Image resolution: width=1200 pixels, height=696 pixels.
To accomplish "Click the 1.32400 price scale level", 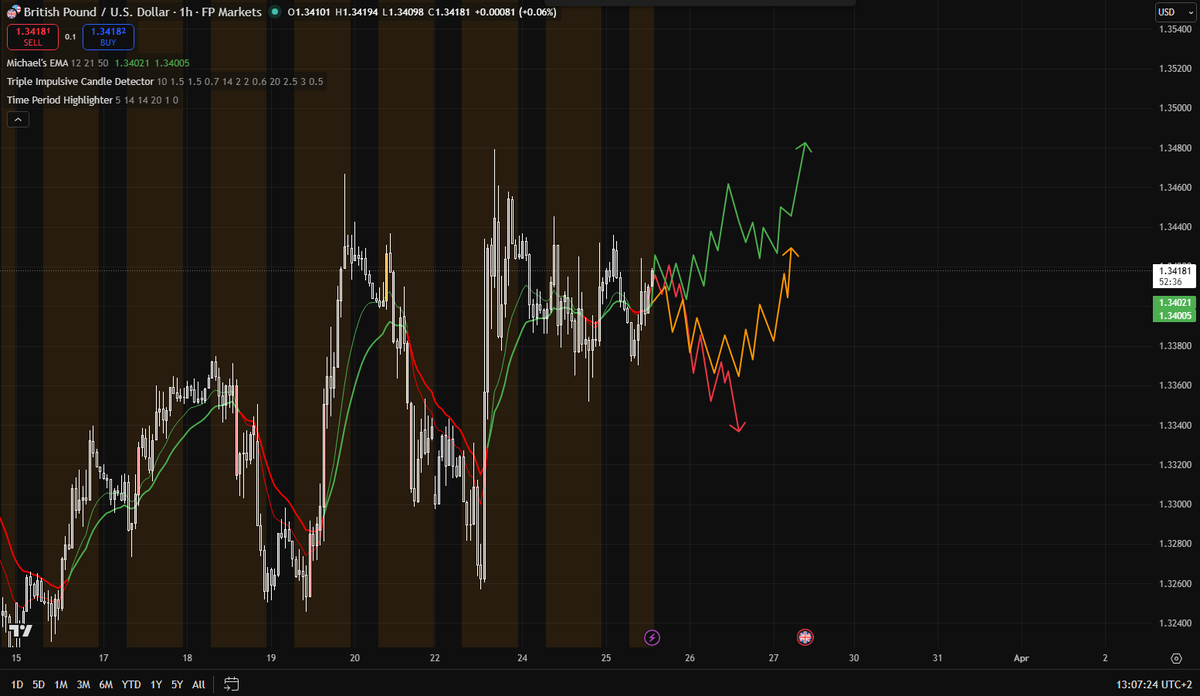I will click(x=1174, y=624).
